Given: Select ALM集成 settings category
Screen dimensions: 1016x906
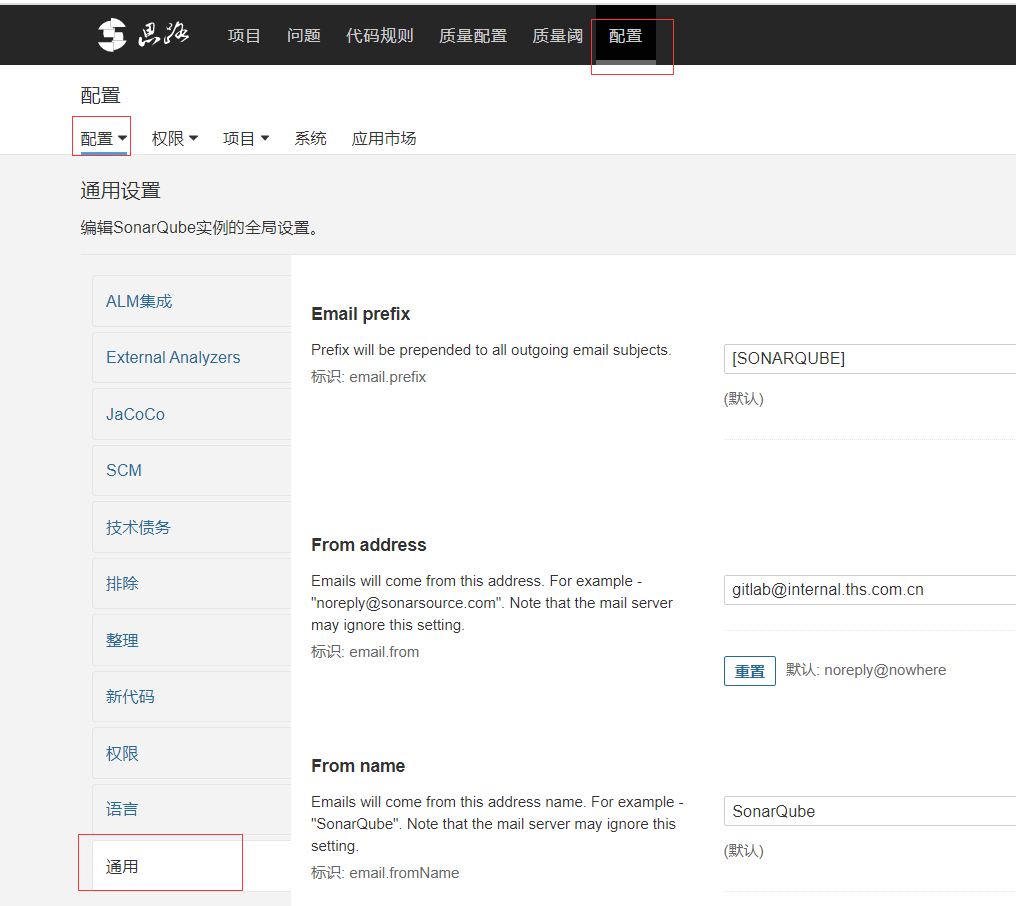Looking at the screenshot, I should [139, 301].
